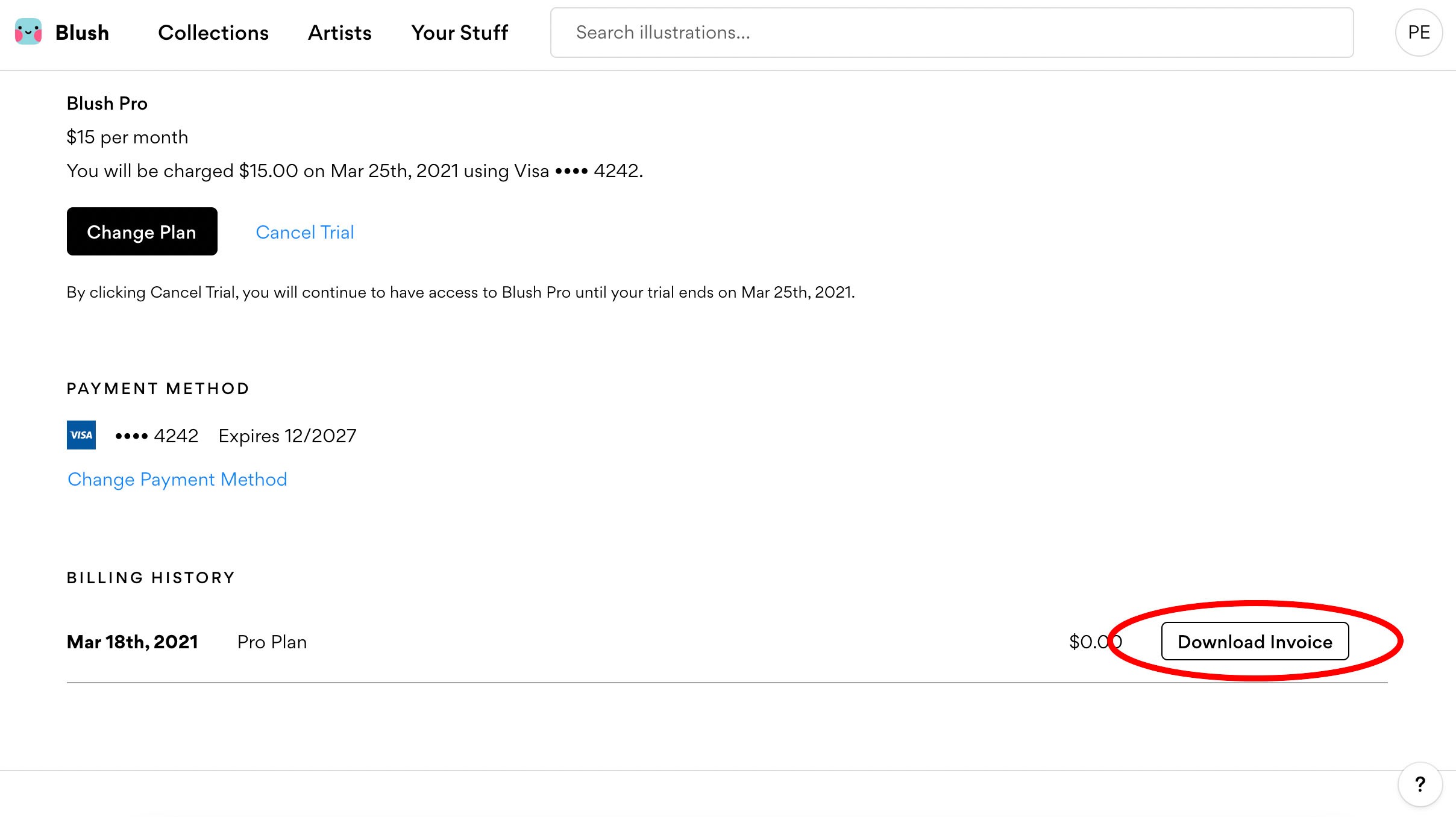The image size is (1456, 817).
Task: Click the card ending 4242 text
Action: pos(157,435)
